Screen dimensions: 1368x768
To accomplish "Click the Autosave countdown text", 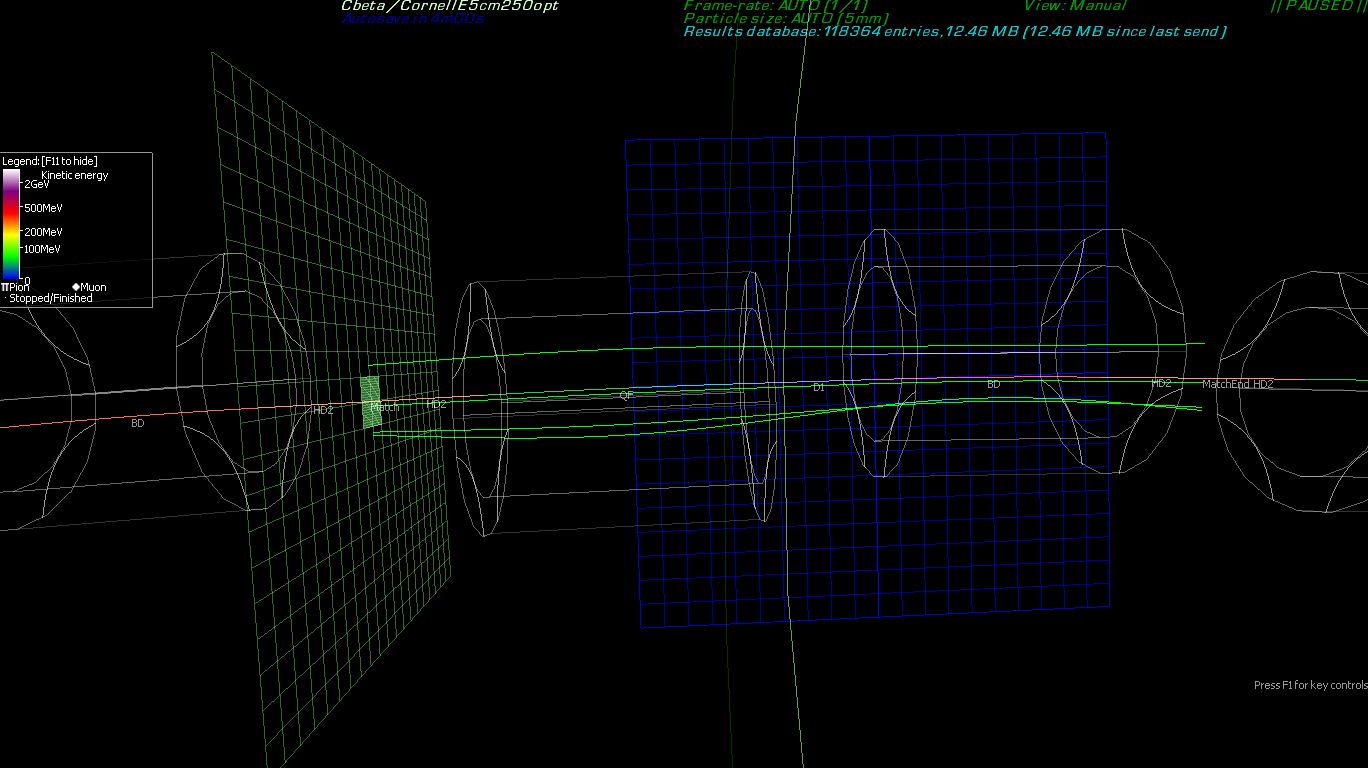I will 412,19.
